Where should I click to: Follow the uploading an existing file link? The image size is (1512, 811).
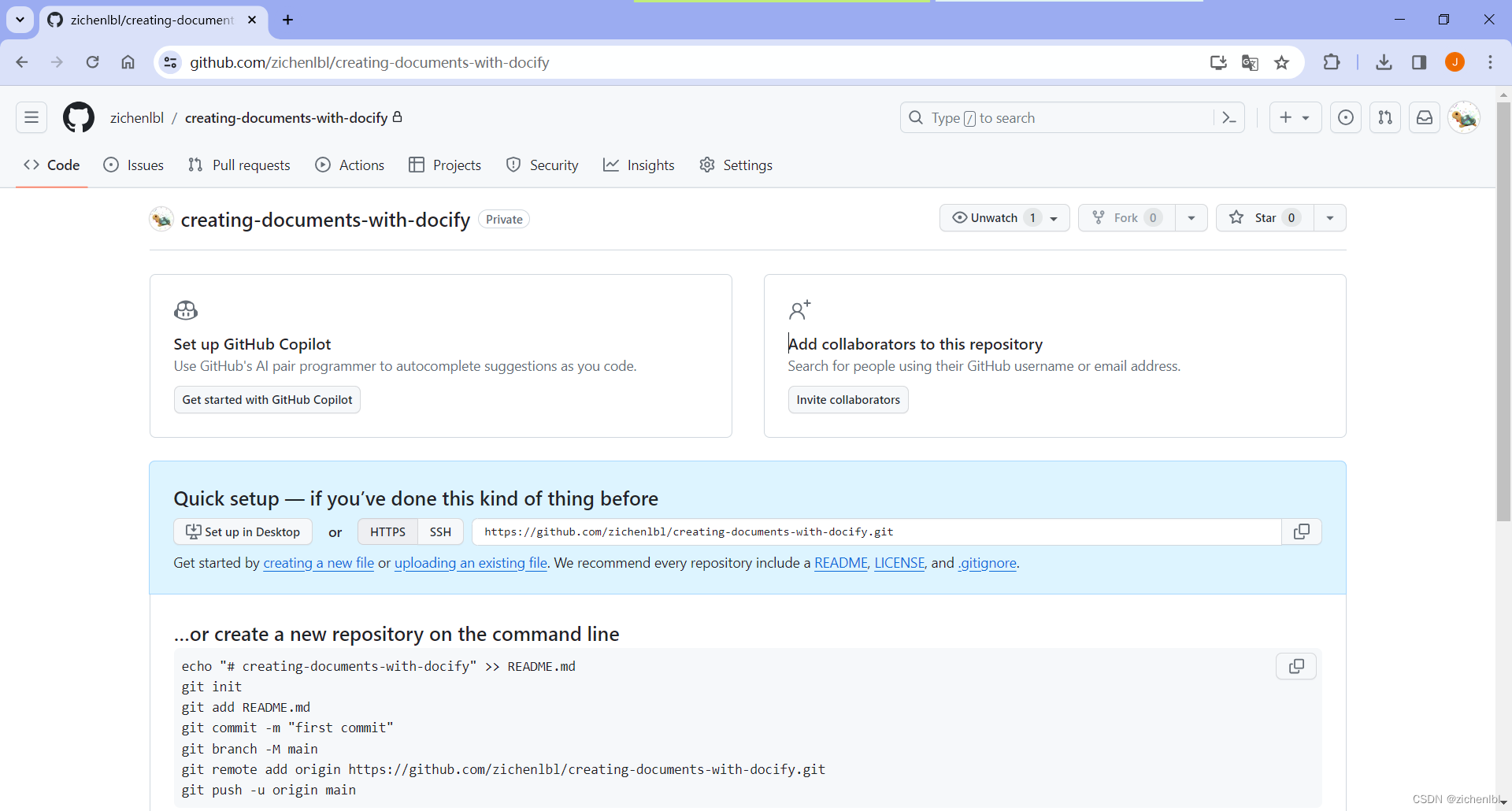pos(471,564)
